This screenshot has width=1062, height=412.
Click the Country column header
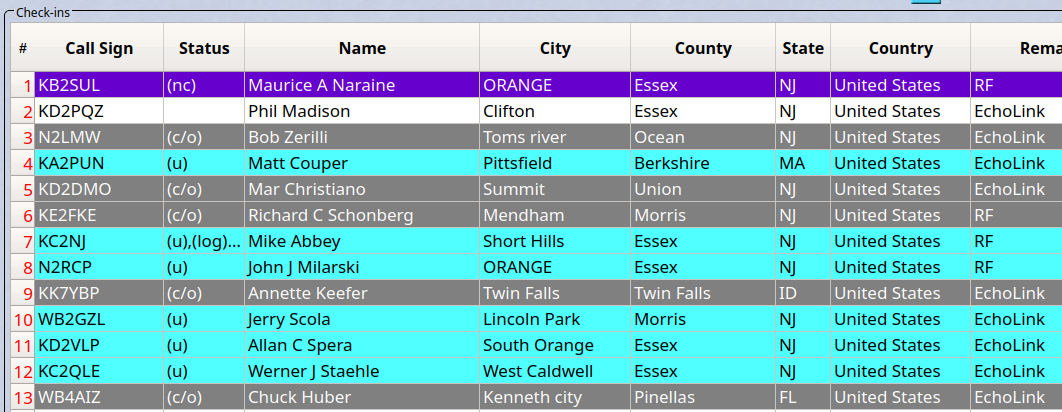point(901,48)
